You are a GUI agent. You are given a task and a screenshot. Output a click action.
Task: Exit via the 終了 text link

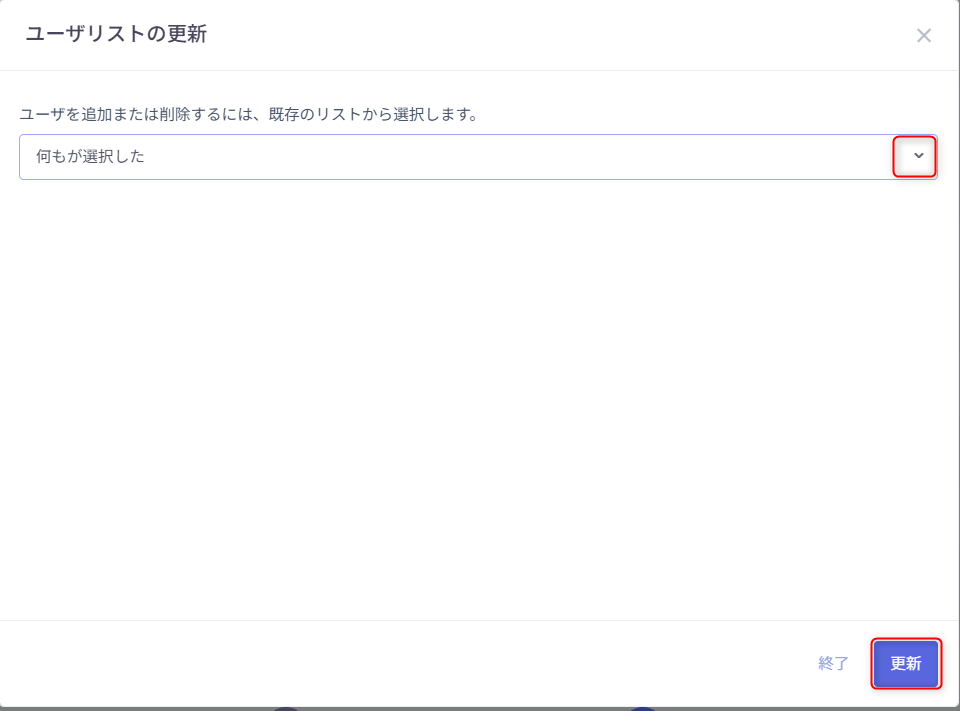(833, 663)
